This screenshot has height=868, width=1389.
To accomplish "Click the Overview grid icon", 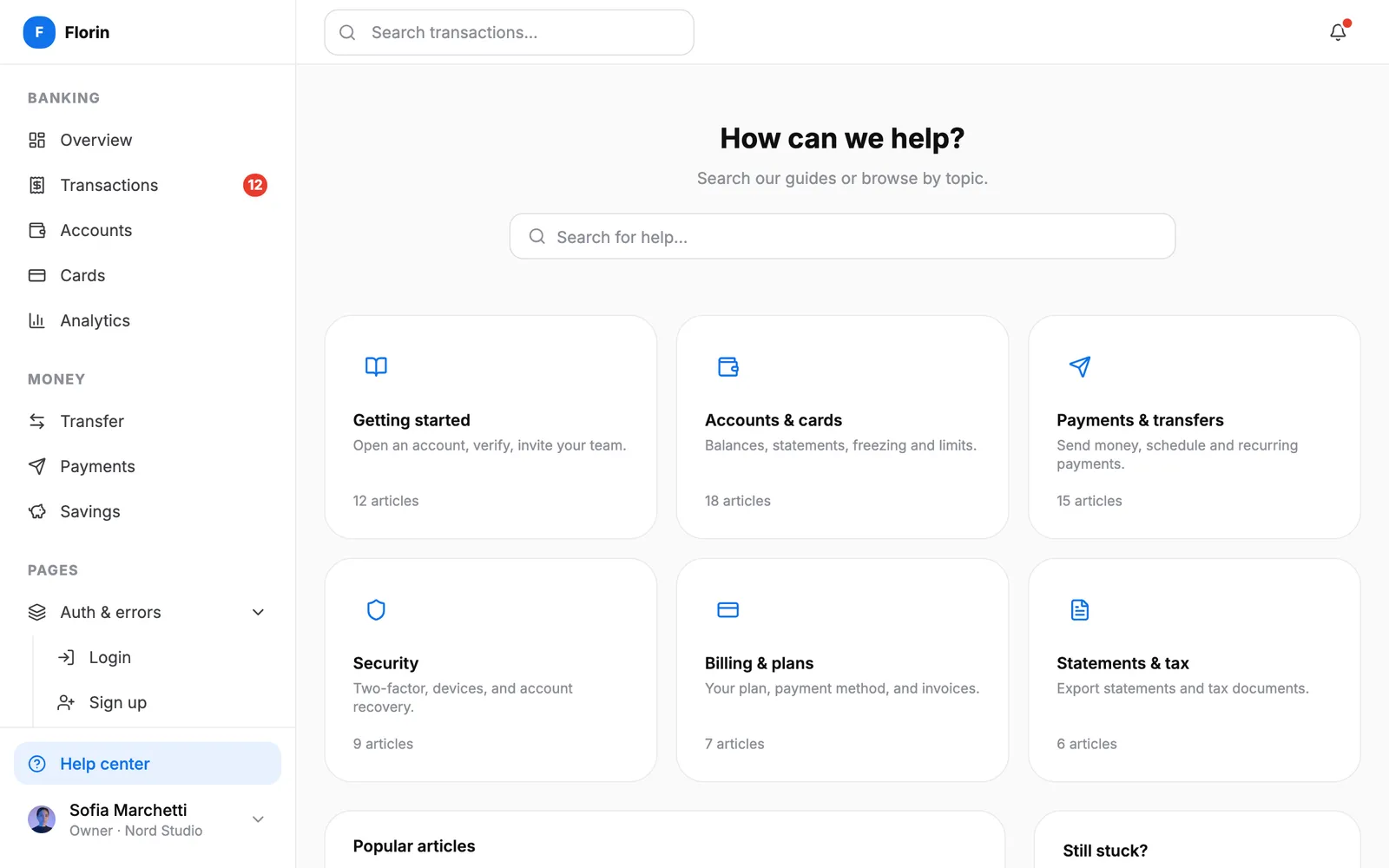I will [37, 140].
